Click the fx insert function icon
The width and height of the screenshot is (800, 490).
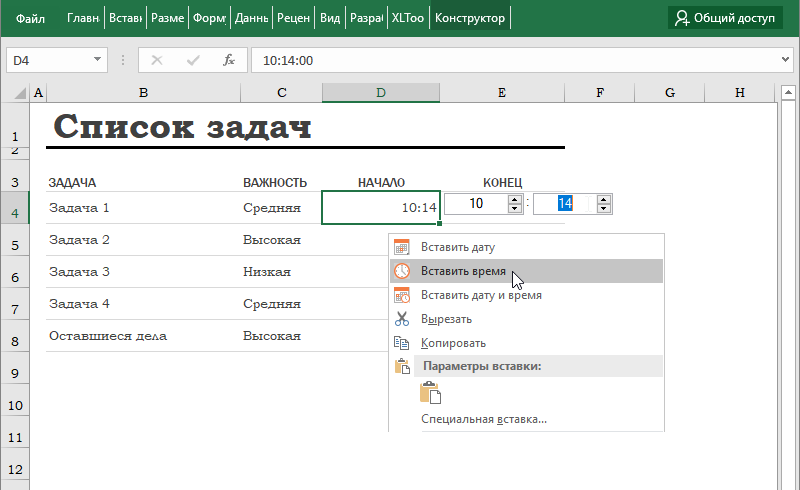click(229, 60)
